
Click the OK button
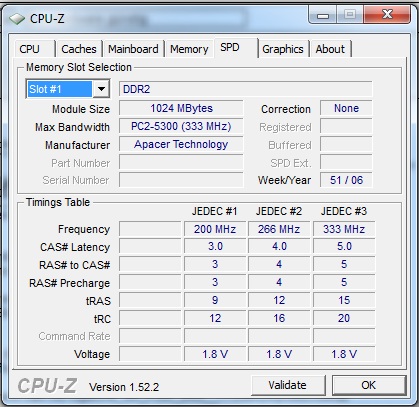[369, 385]
